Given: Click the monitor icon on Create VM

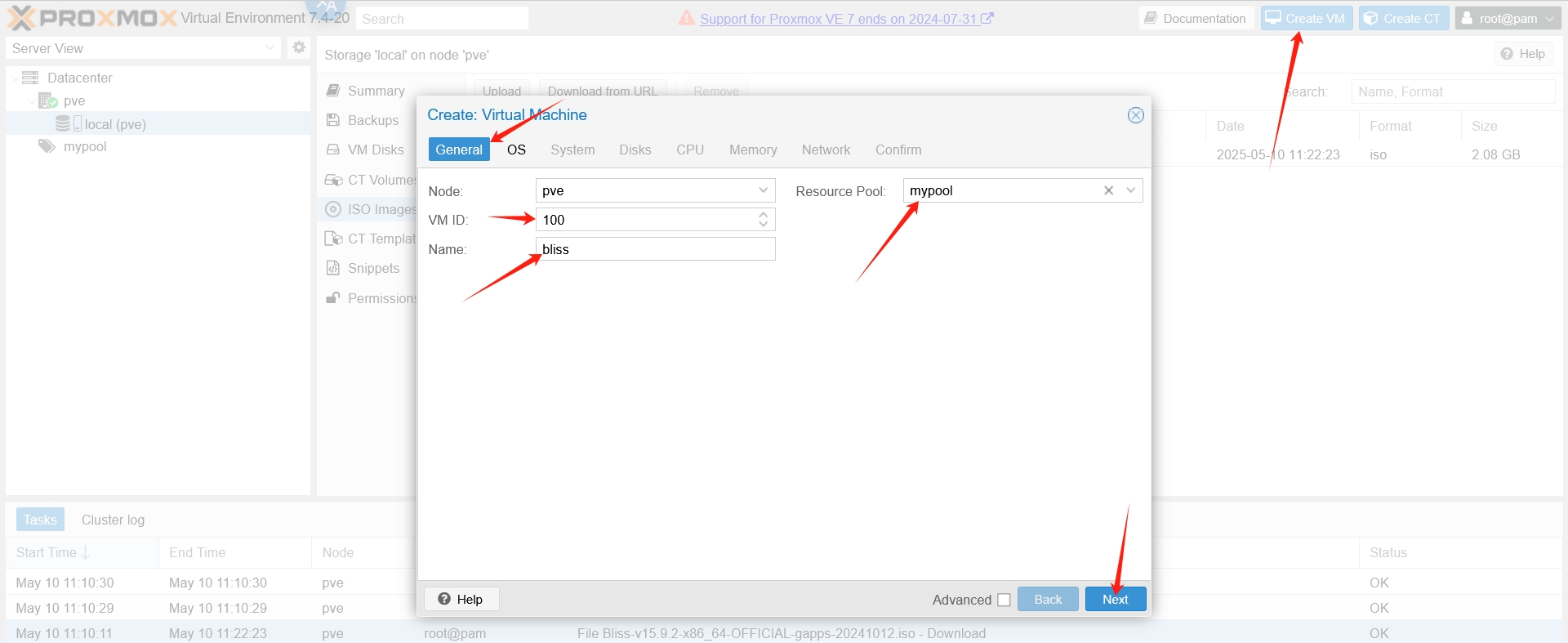Looking at the screenshot, I should (1273, 18).
